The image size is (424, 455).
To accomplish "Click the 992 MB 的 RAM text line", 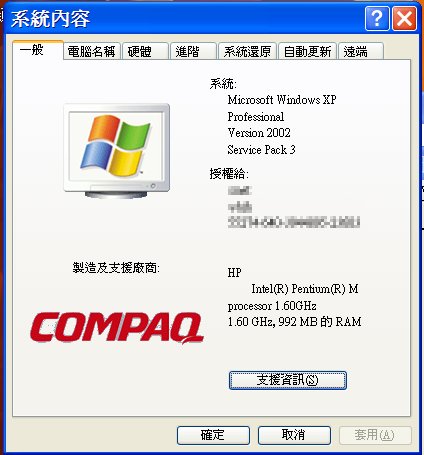I will click(x=294, y=322).
